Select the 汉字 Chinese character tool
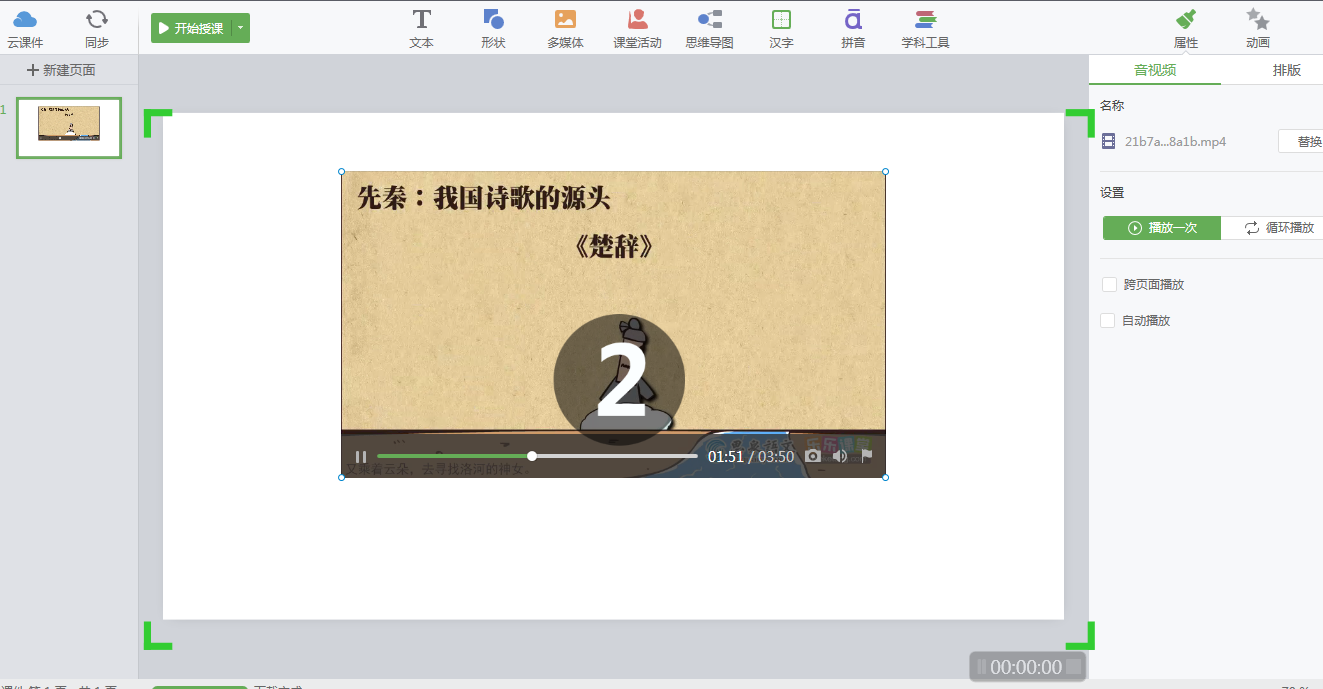Screen dimensions: 1323x689 point(781,28)
